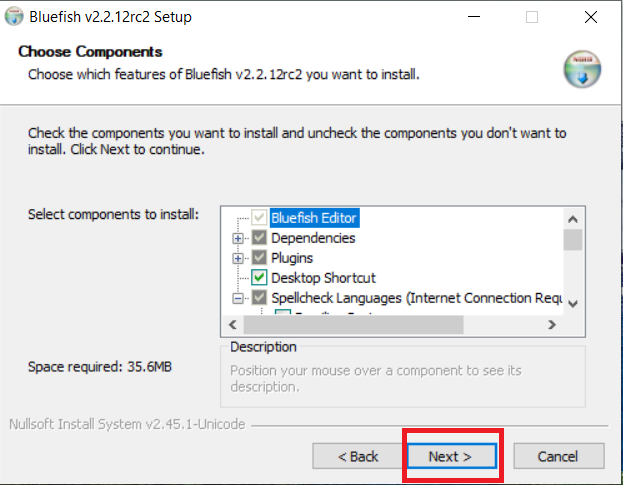Screen dimensions: 623x485
Task: Click the NSIS installer logo in header
Action: point(582,69)
